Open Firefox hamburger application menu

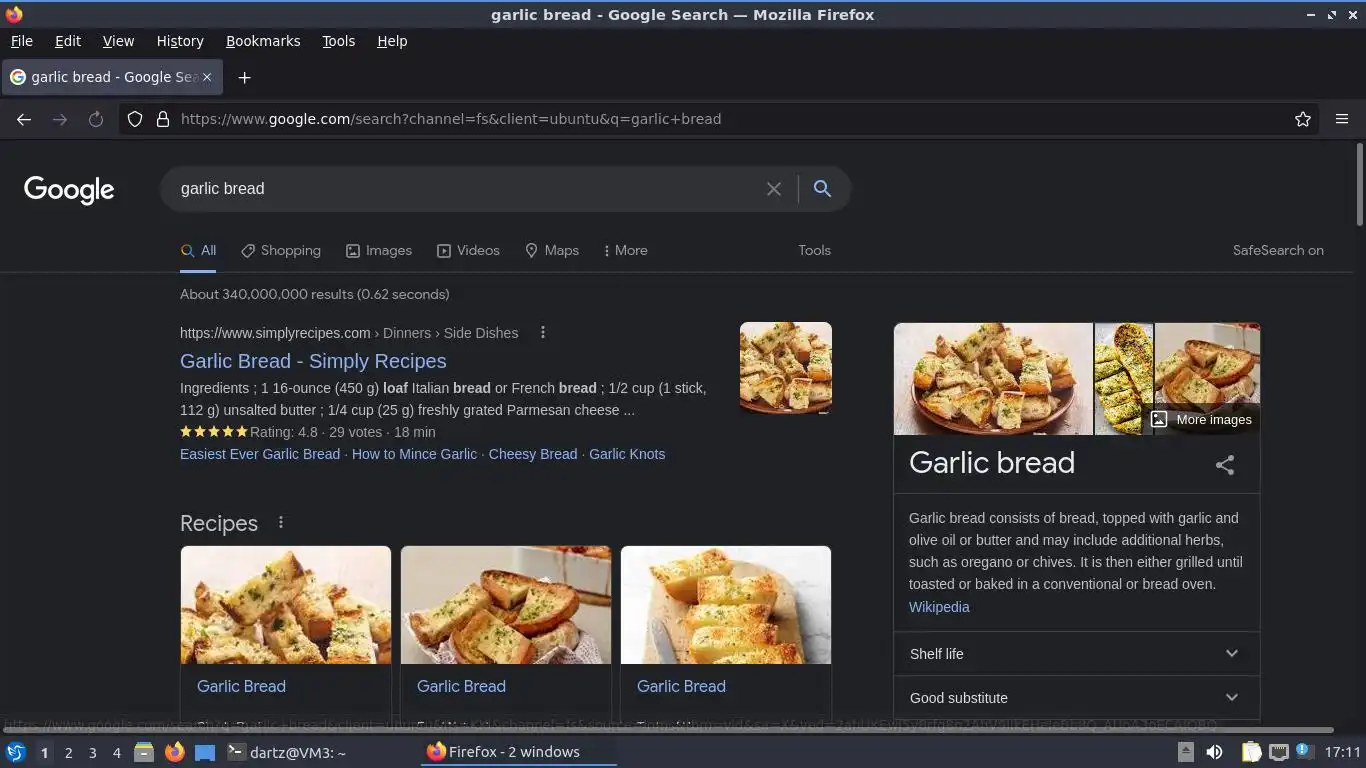(x=1342, y=119)
